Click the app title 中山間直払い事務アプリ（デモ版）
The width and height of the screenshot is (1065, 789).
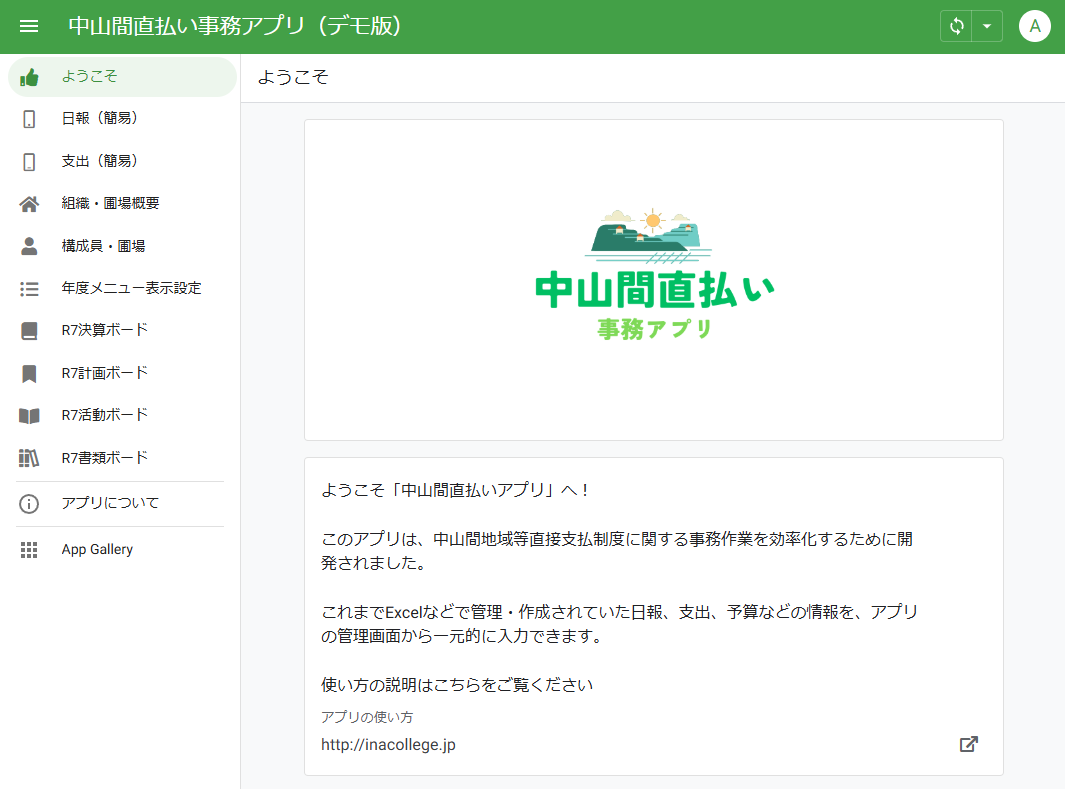pos(234,26)
